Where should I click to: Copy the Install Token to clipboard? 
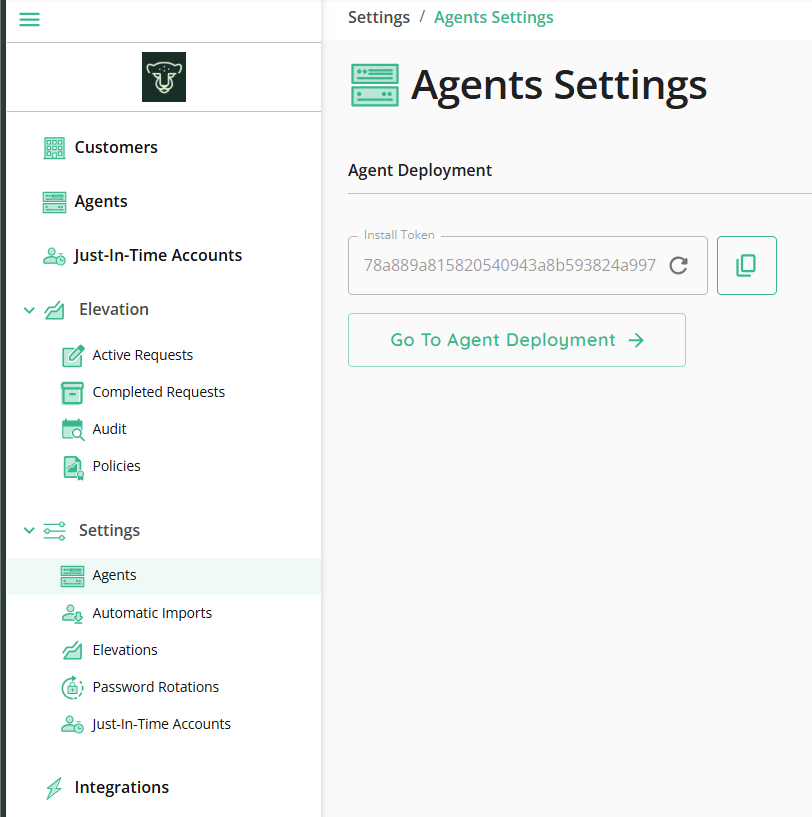coord(746,265)
